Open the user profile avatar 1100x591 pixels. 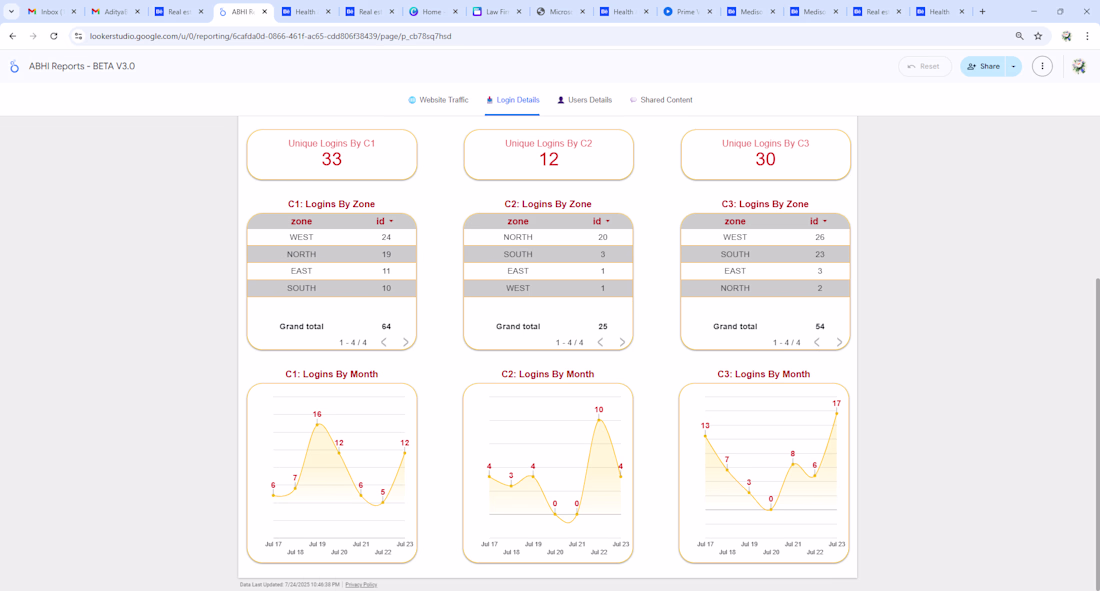1079,67
